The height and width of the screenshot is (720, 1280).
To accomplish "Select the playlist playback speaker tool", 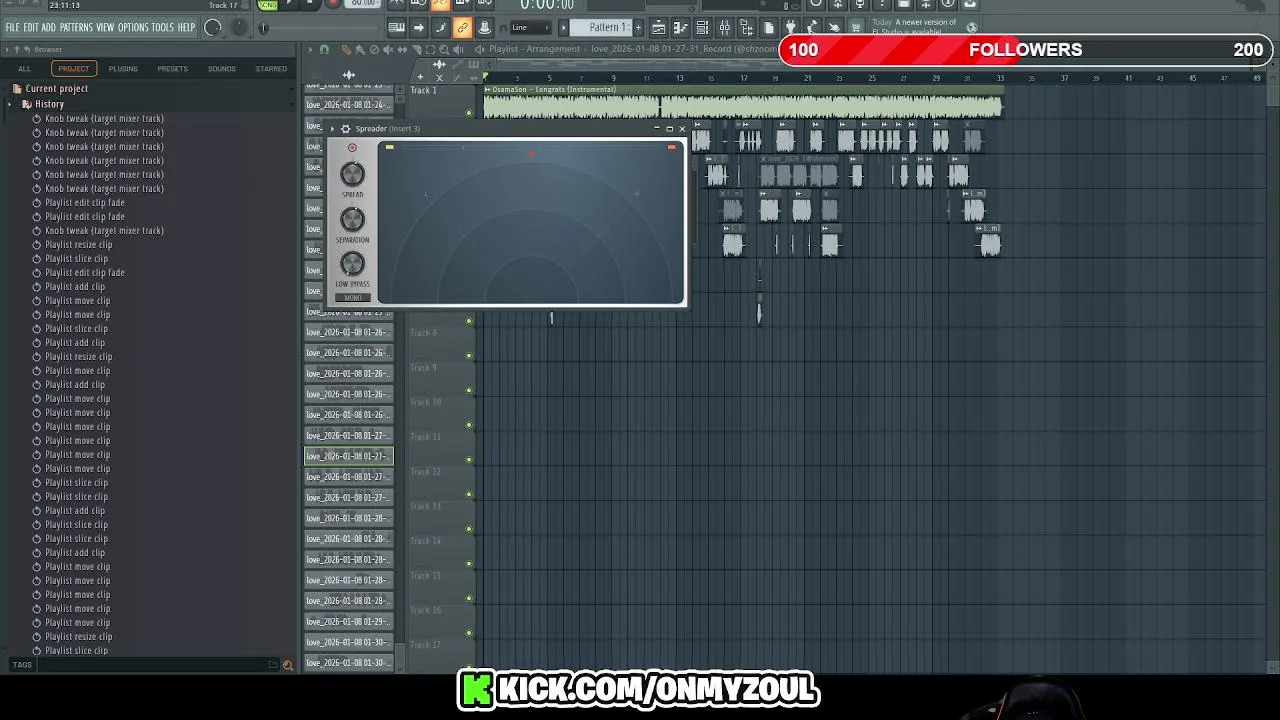I will [458, 49].
